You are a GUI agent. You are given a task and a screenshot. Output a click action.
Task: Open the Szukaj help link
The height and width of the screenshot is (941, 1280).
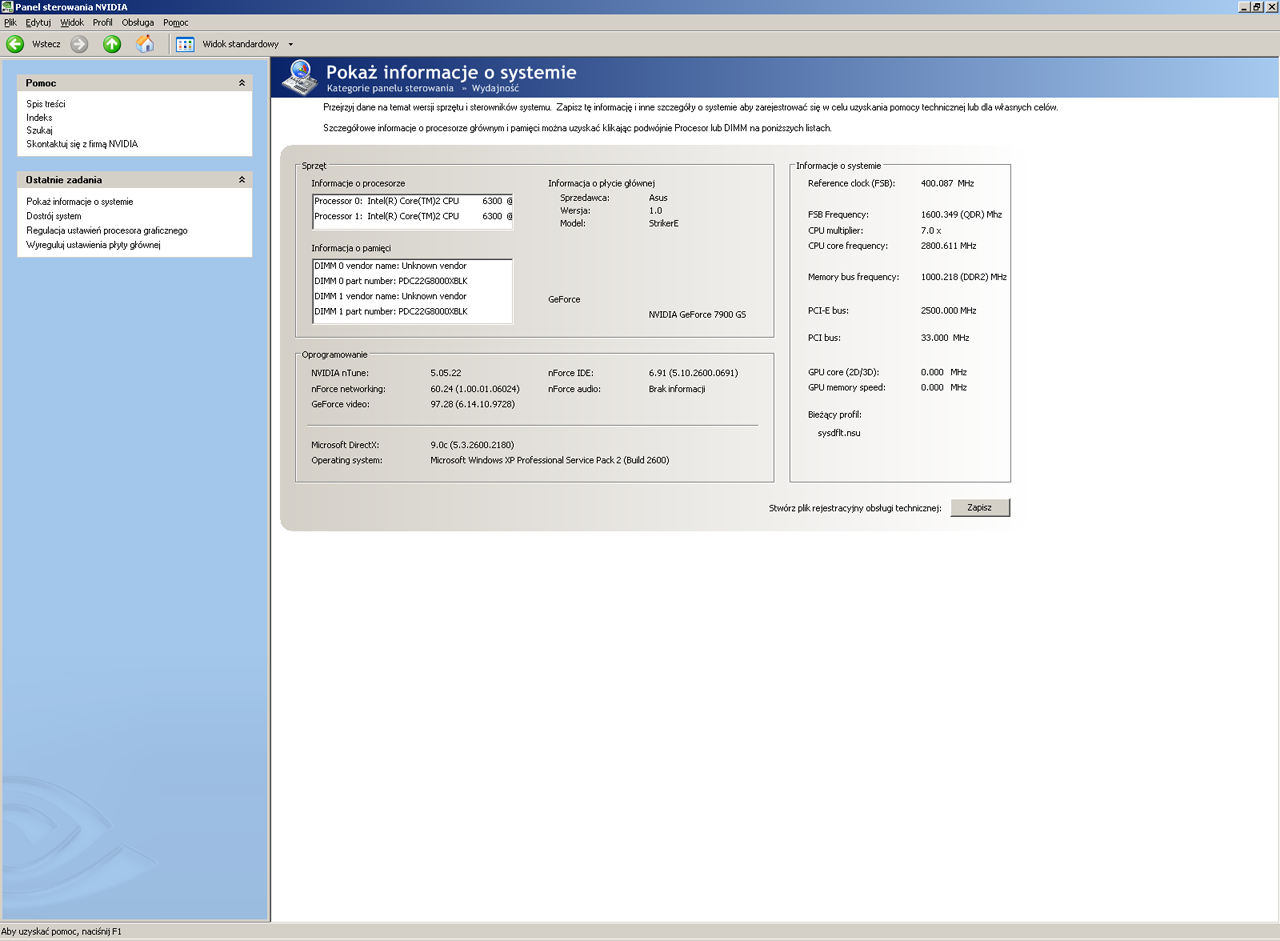(39, 130)
